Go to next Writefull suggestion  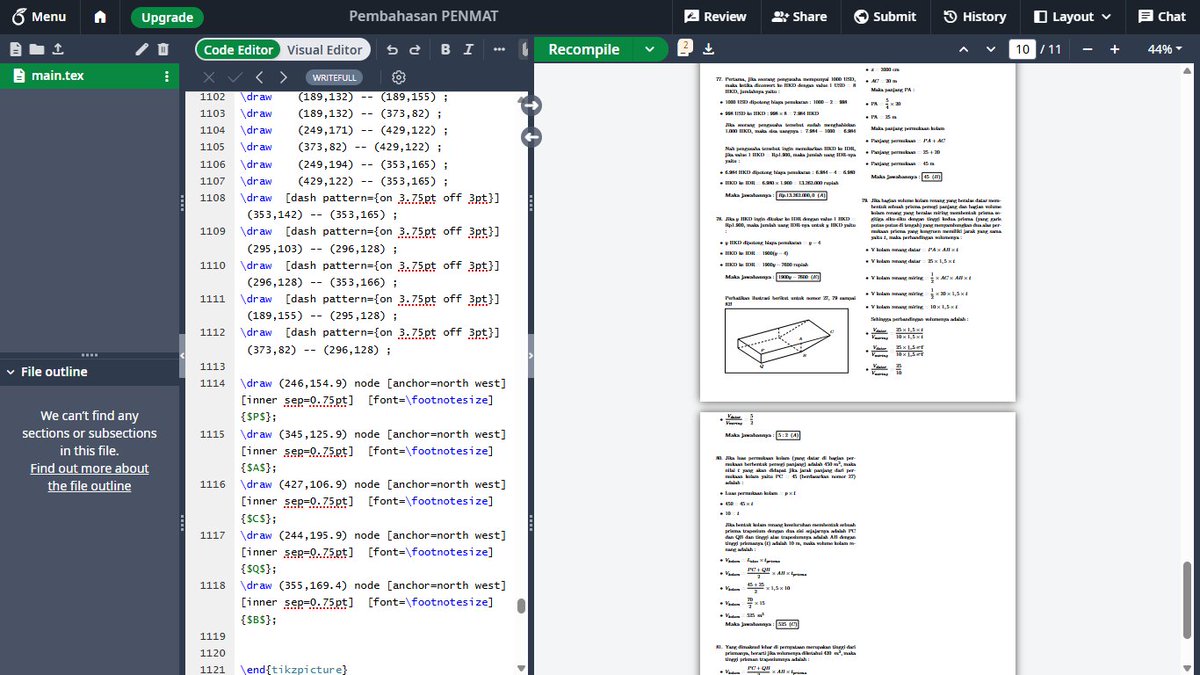pyautogui.click(x=284, y=77)
